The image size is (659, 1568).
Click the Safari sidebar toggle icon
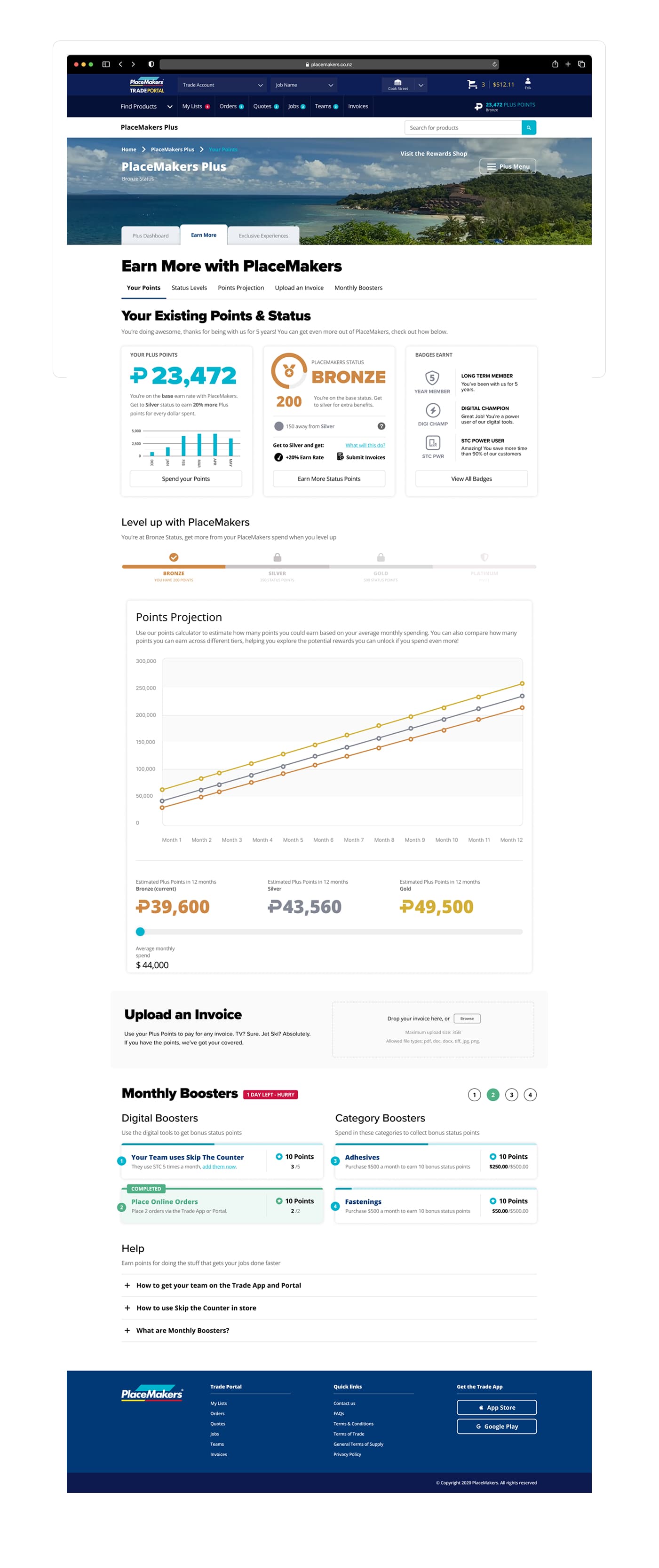coord(106,64)
